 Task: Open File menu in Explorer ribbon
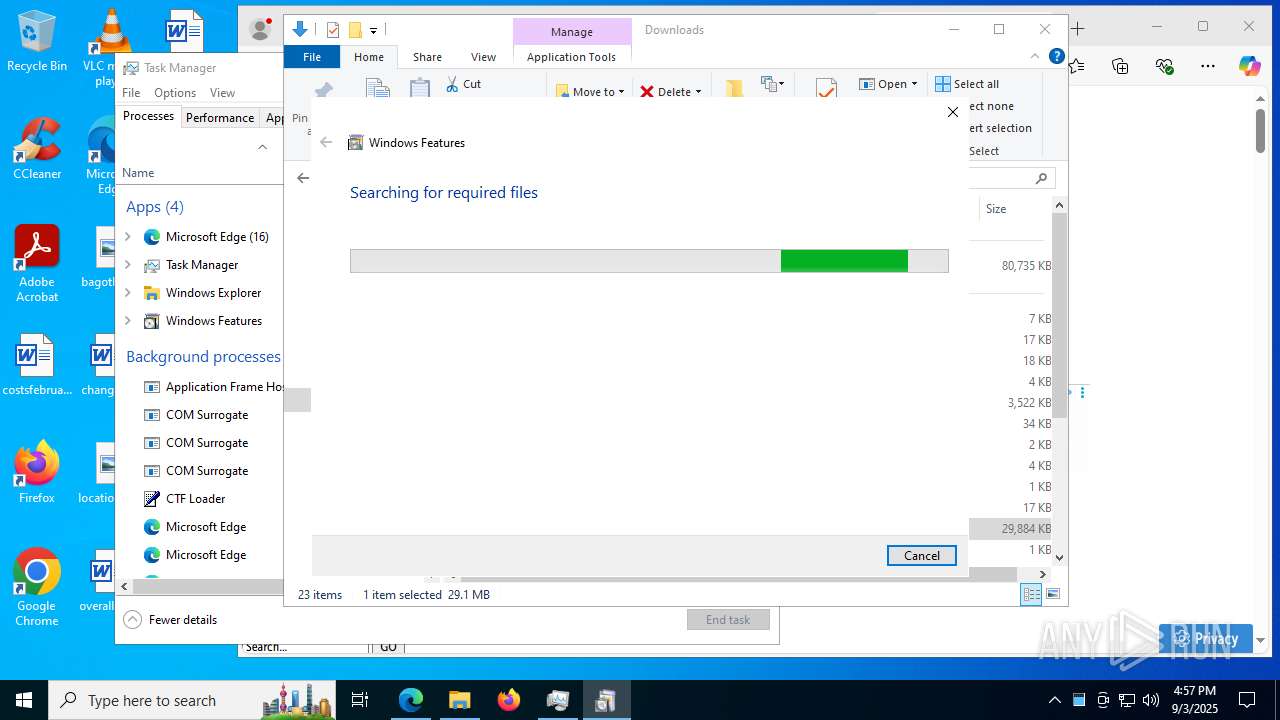(312, 57)
